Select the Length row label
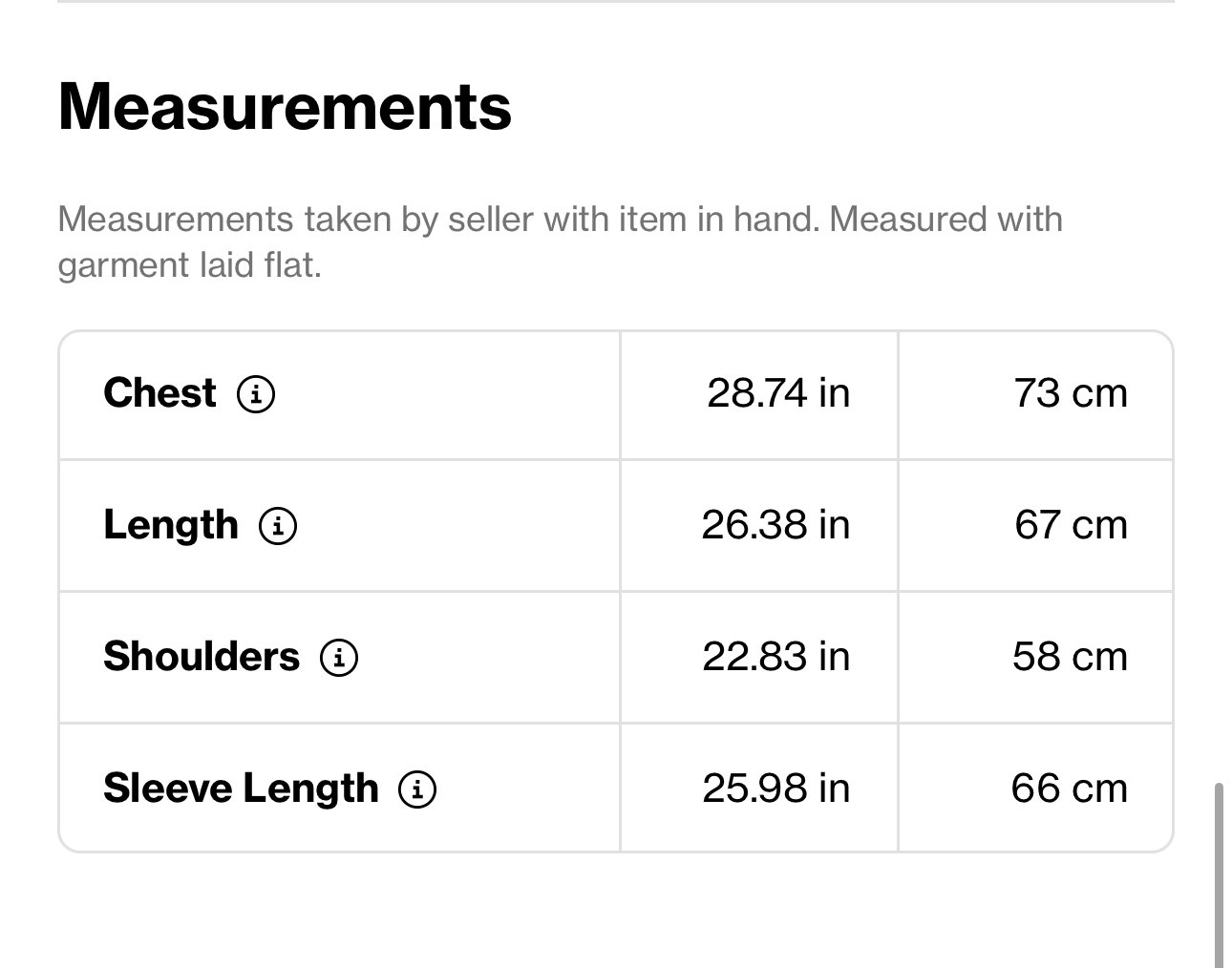This screenshot has height=968, width=1232. (171, 525)
